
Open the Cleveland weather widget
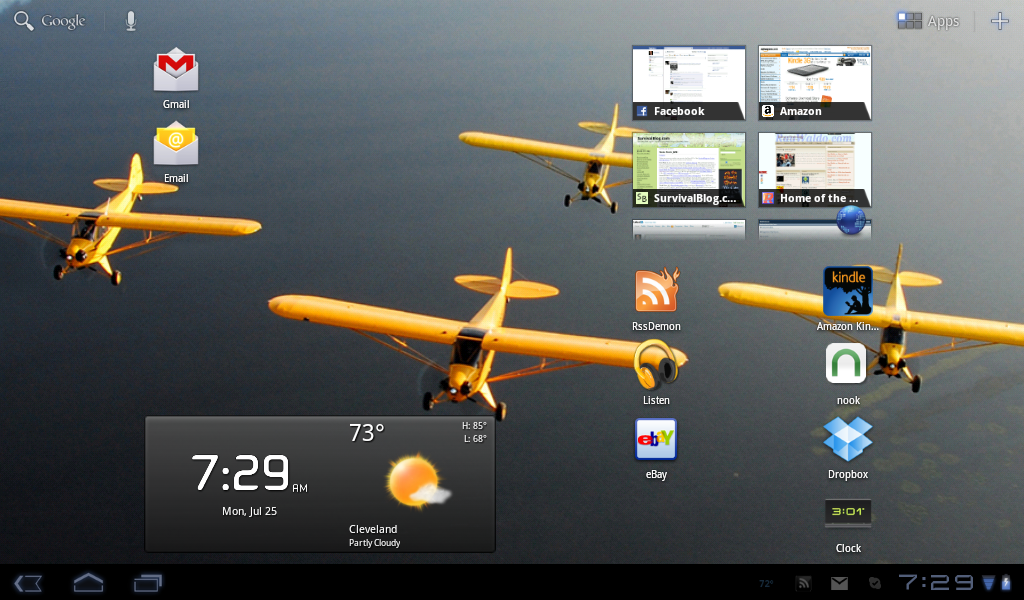tap(320, 484)
